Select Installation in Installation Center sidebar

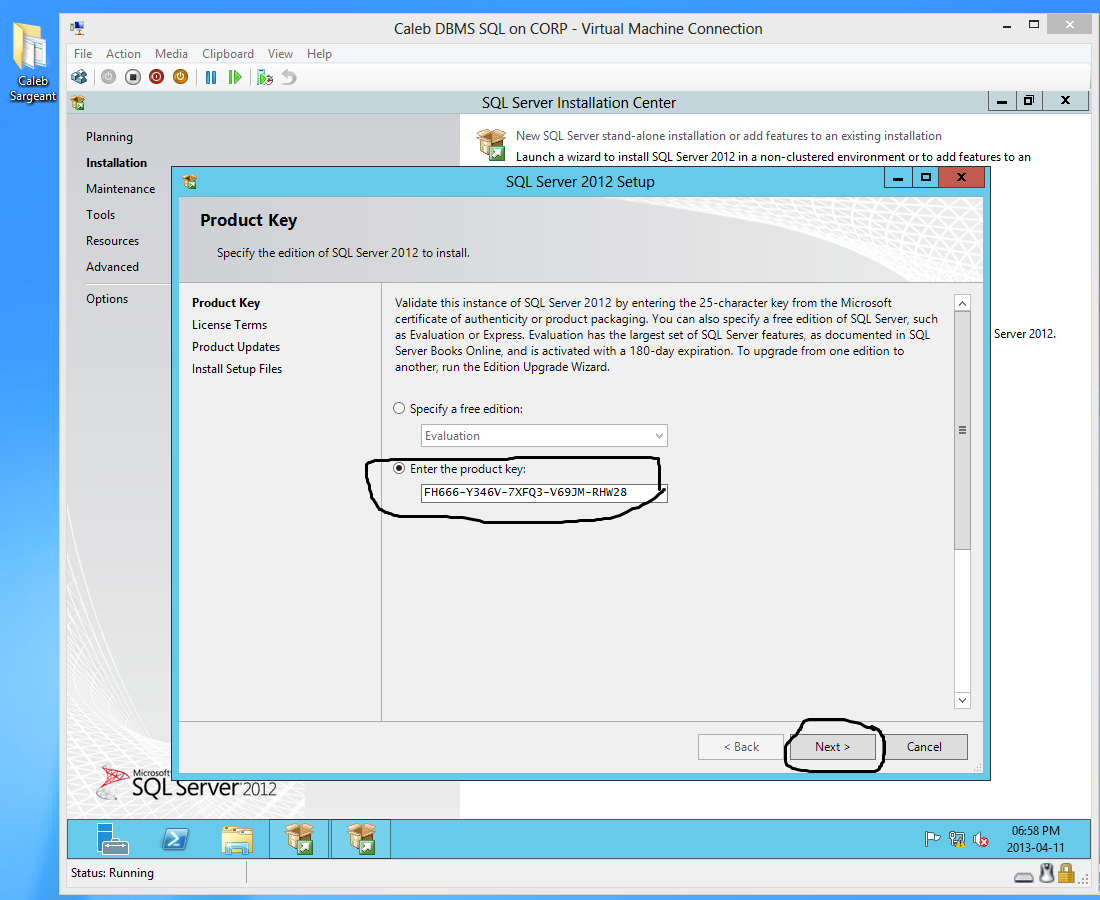click(x=116, y=163)
